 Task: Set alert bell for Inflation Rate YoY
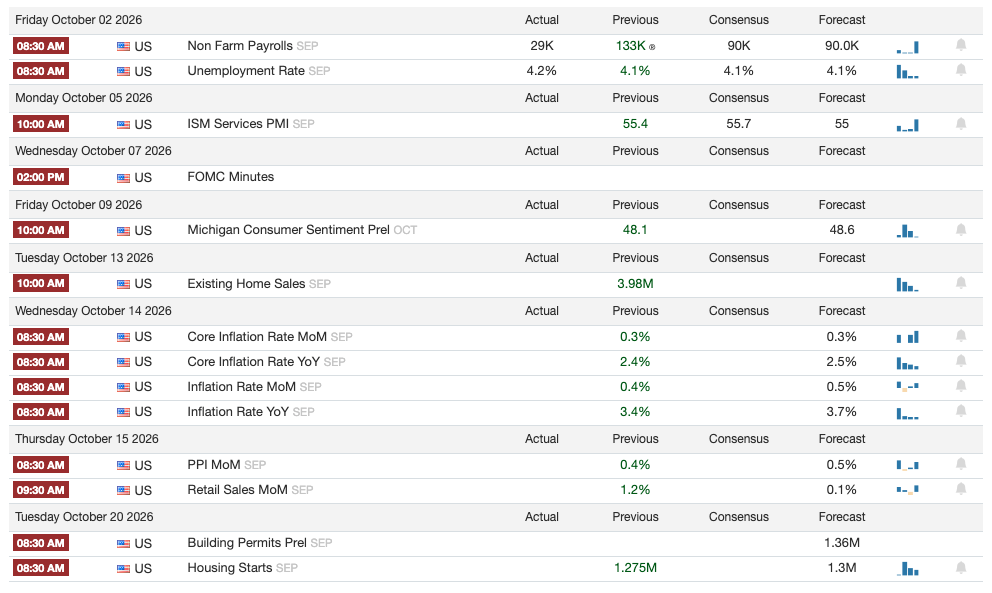coord(960,411)
